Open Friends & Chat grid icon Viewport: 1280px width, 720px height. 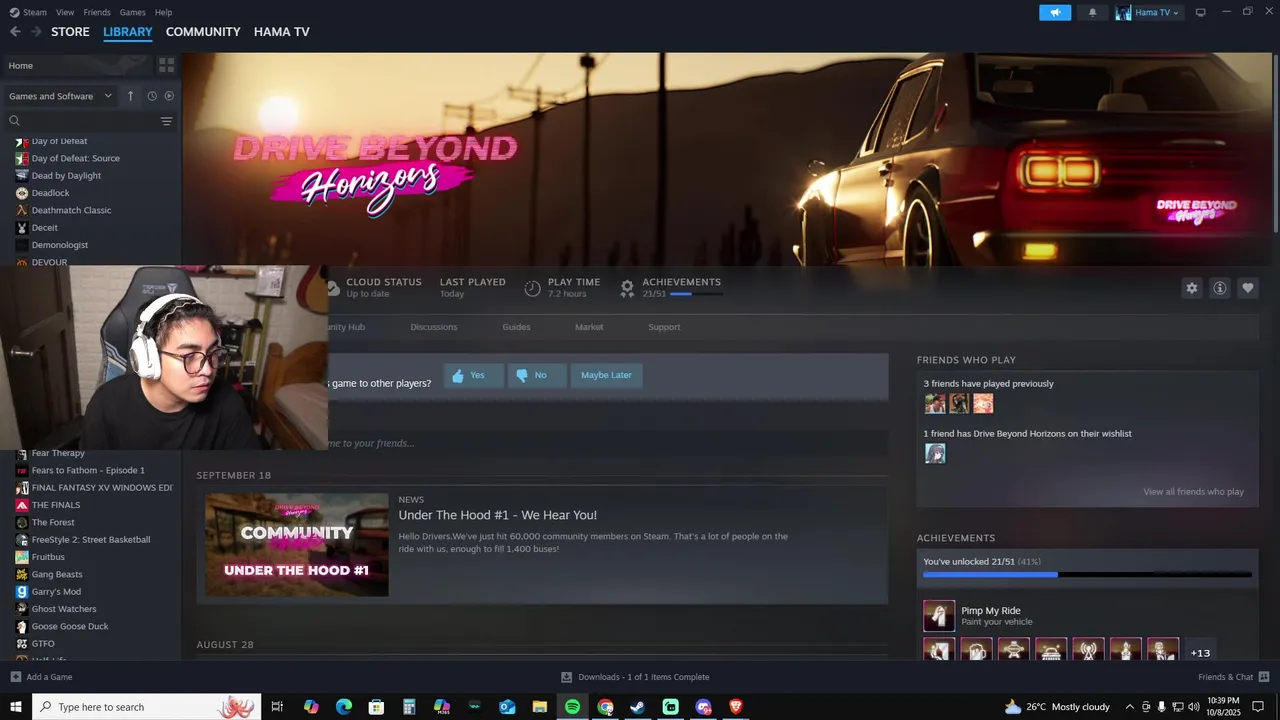point(1264,677)
